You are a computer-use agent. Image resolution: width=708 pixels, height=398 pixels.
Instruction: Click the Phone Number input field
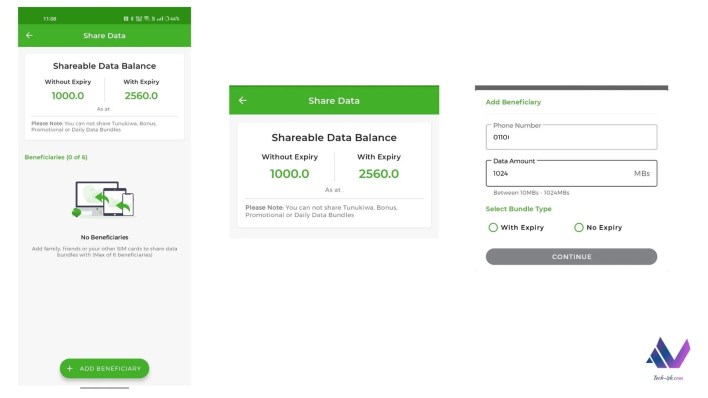571,137
